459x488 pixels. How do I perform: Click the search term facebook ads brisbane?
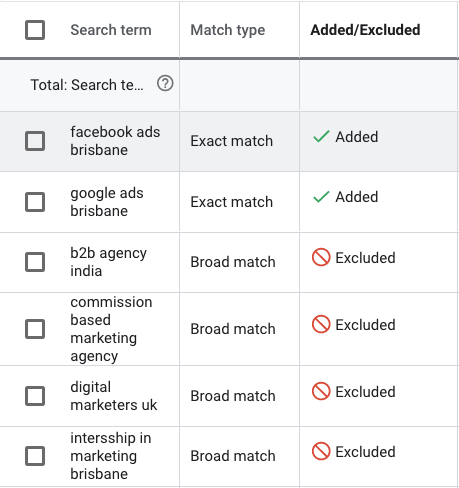tap(115, 141)
